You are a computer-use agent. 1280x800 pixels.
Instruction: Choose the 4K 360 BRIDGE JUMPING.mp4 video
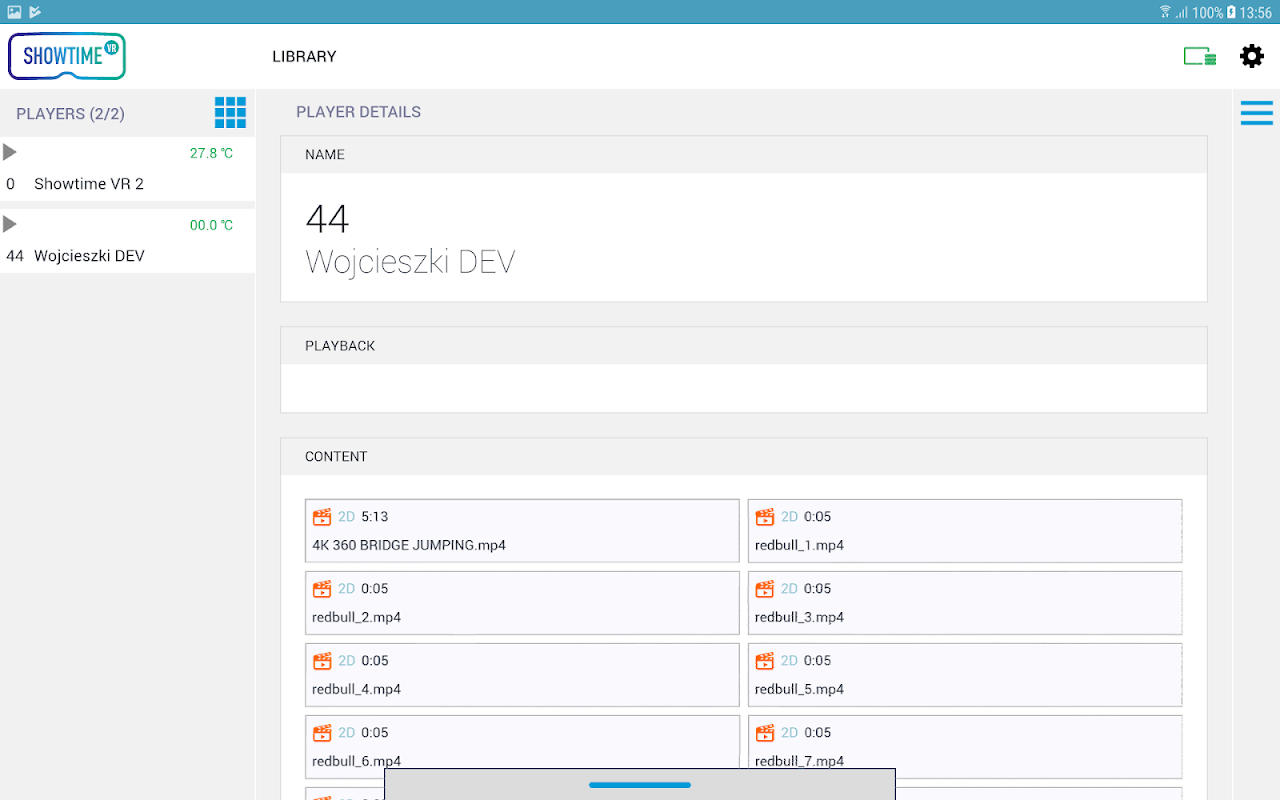pos(522,531)
